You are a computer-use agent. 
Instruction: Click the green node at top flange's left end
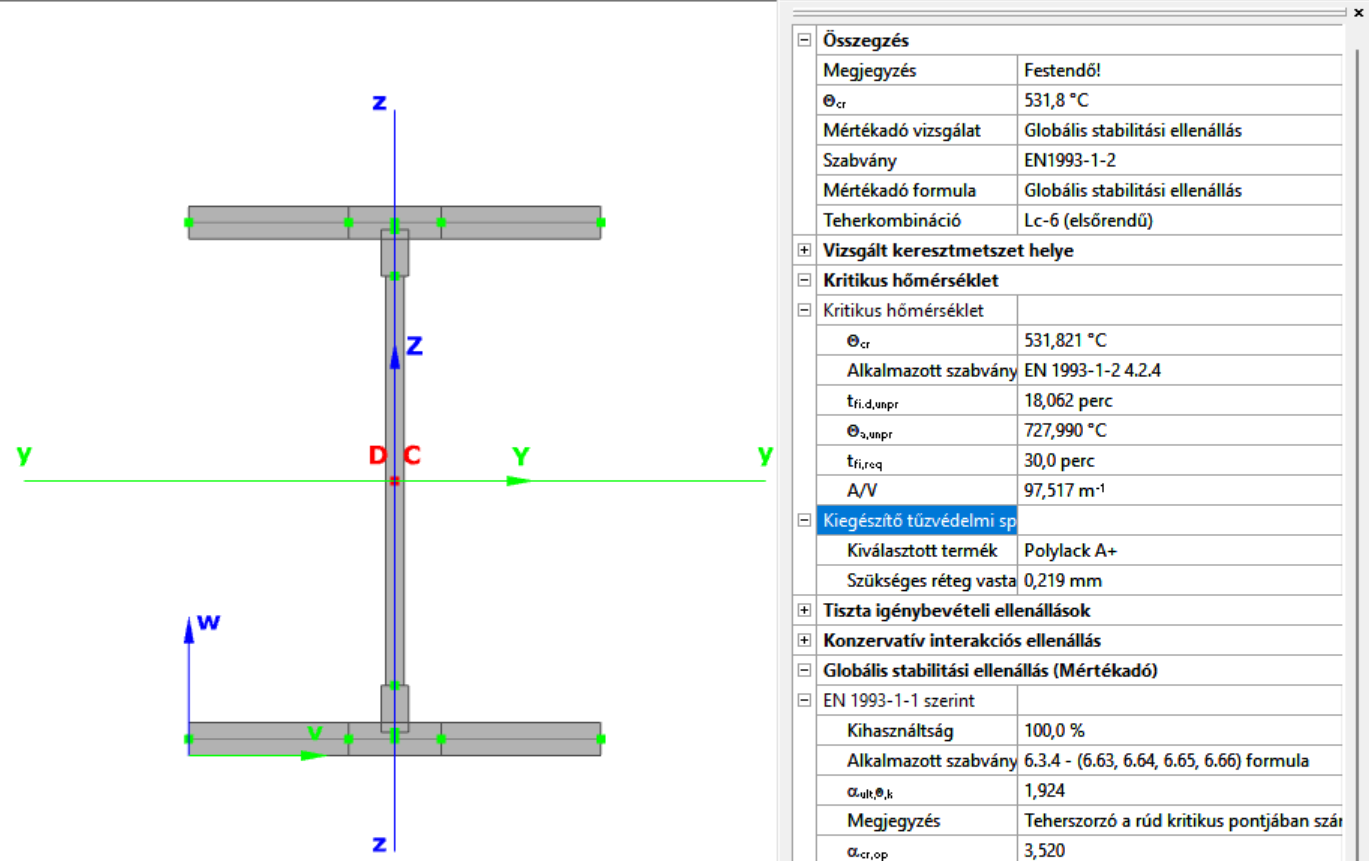tap(189, 222)
